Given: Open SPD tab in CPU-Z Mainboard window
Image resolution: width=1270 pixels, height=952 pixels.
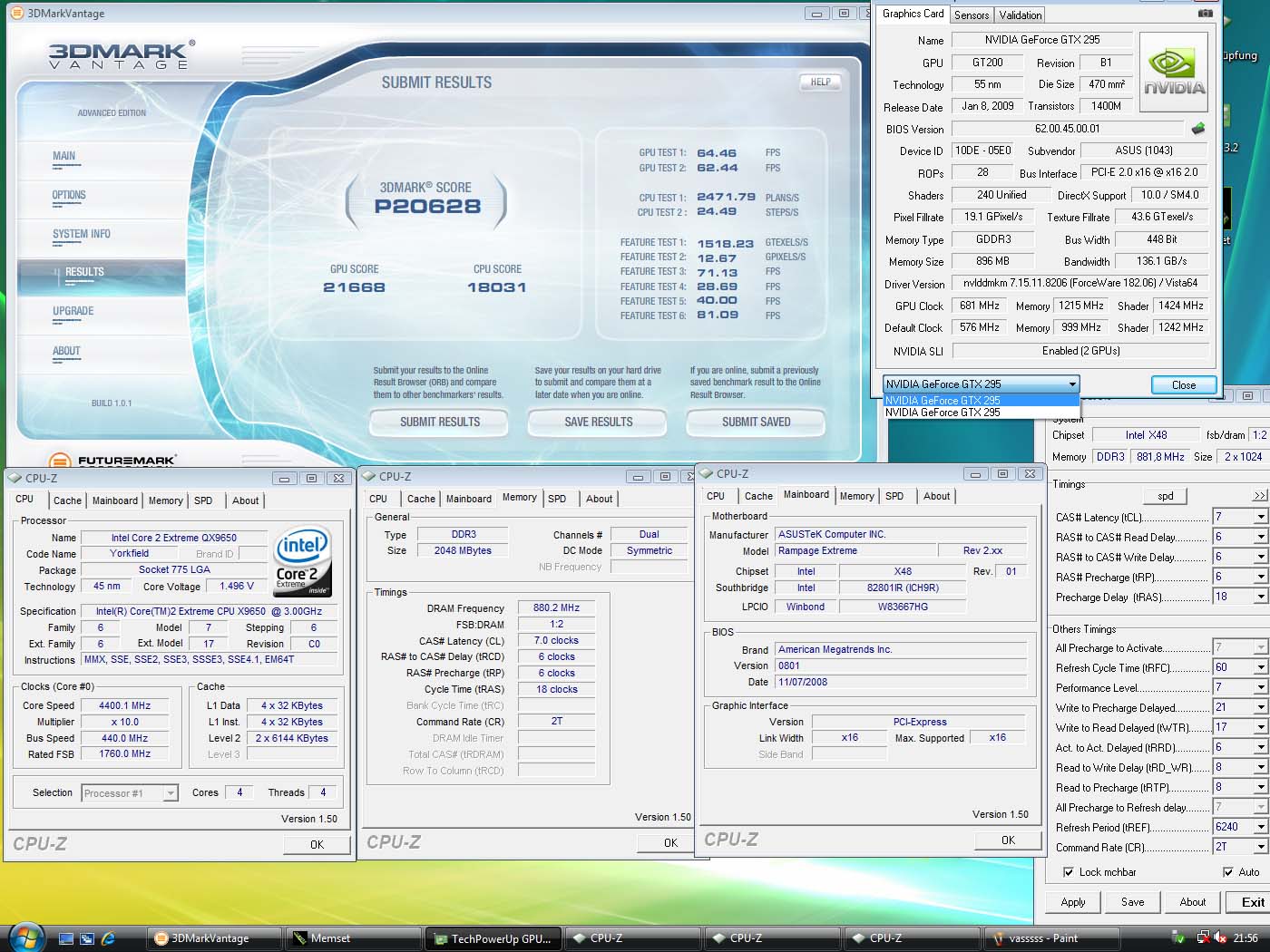Looking at the screenshot, I should (894, 496).
